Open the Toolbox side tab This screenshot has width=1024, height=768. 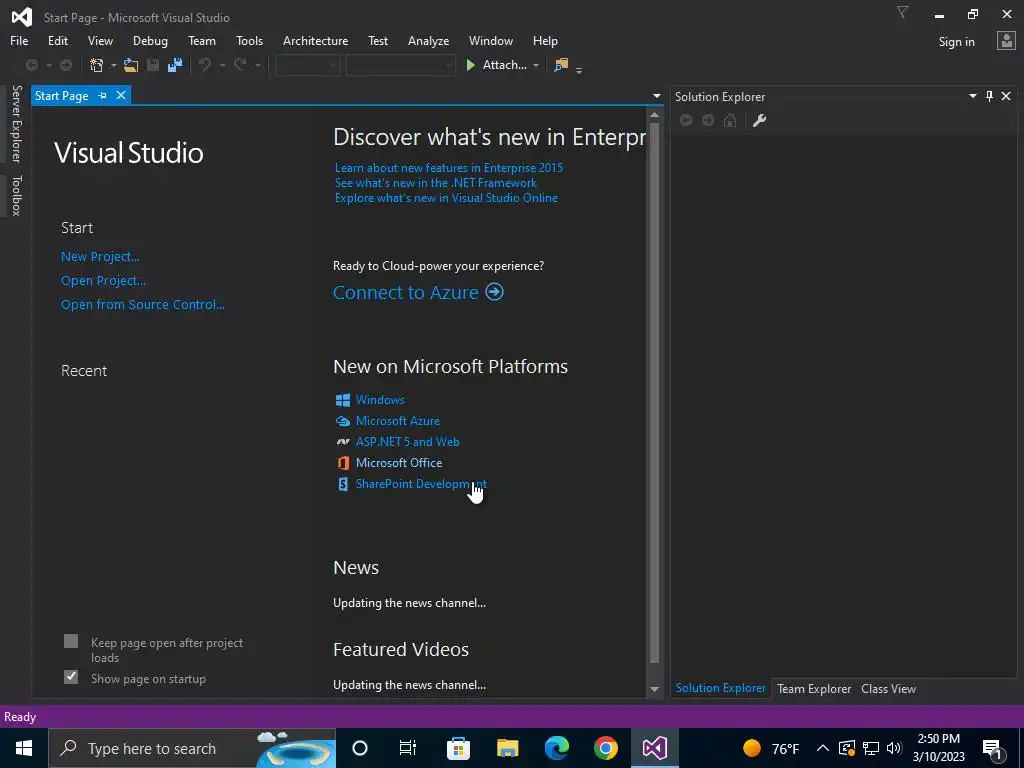tap(17, 195)
